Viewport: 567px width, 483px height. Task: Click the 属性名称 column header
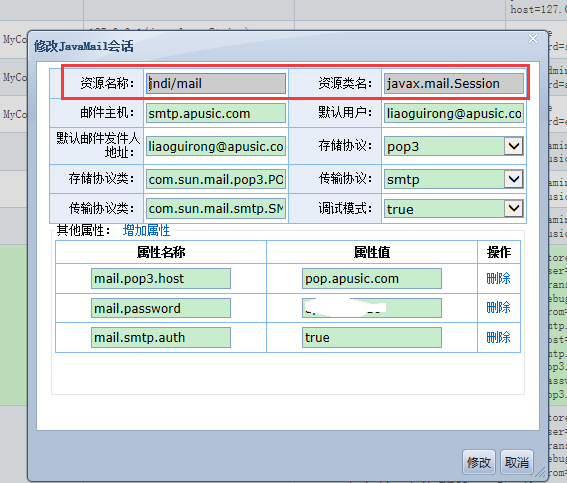click(161, 252)
